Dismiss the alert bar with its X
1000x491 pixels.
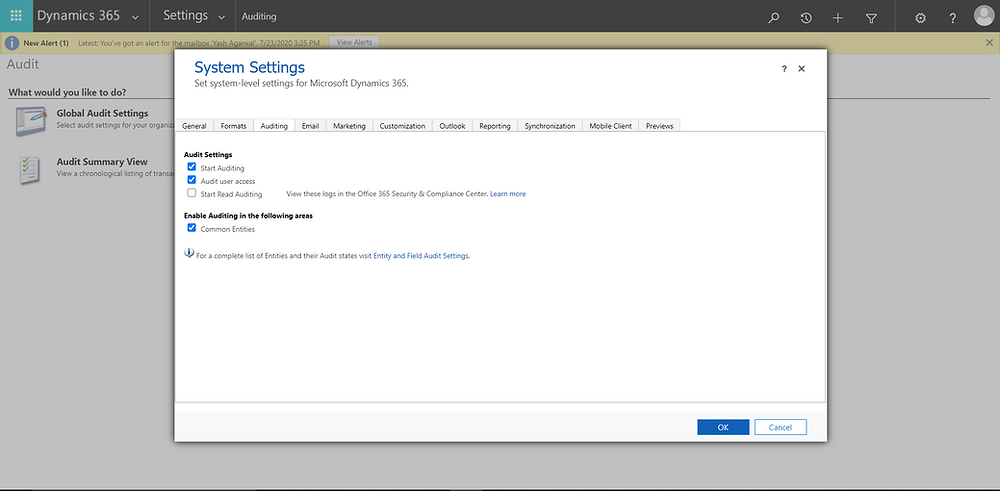click(989, 42)
